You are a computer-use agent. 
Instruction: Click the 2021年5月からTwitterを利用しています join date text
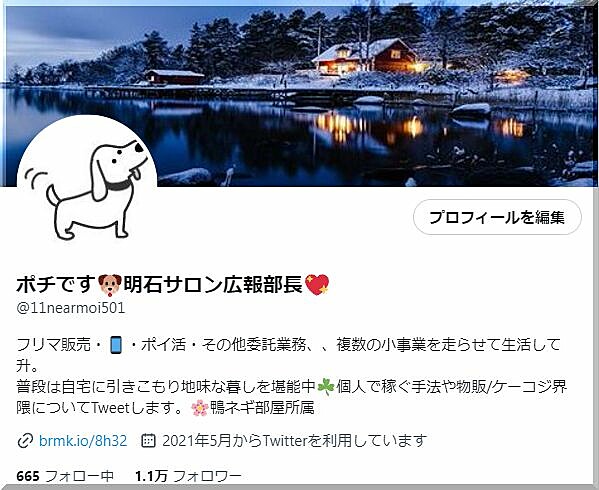[x=294, y=441]
